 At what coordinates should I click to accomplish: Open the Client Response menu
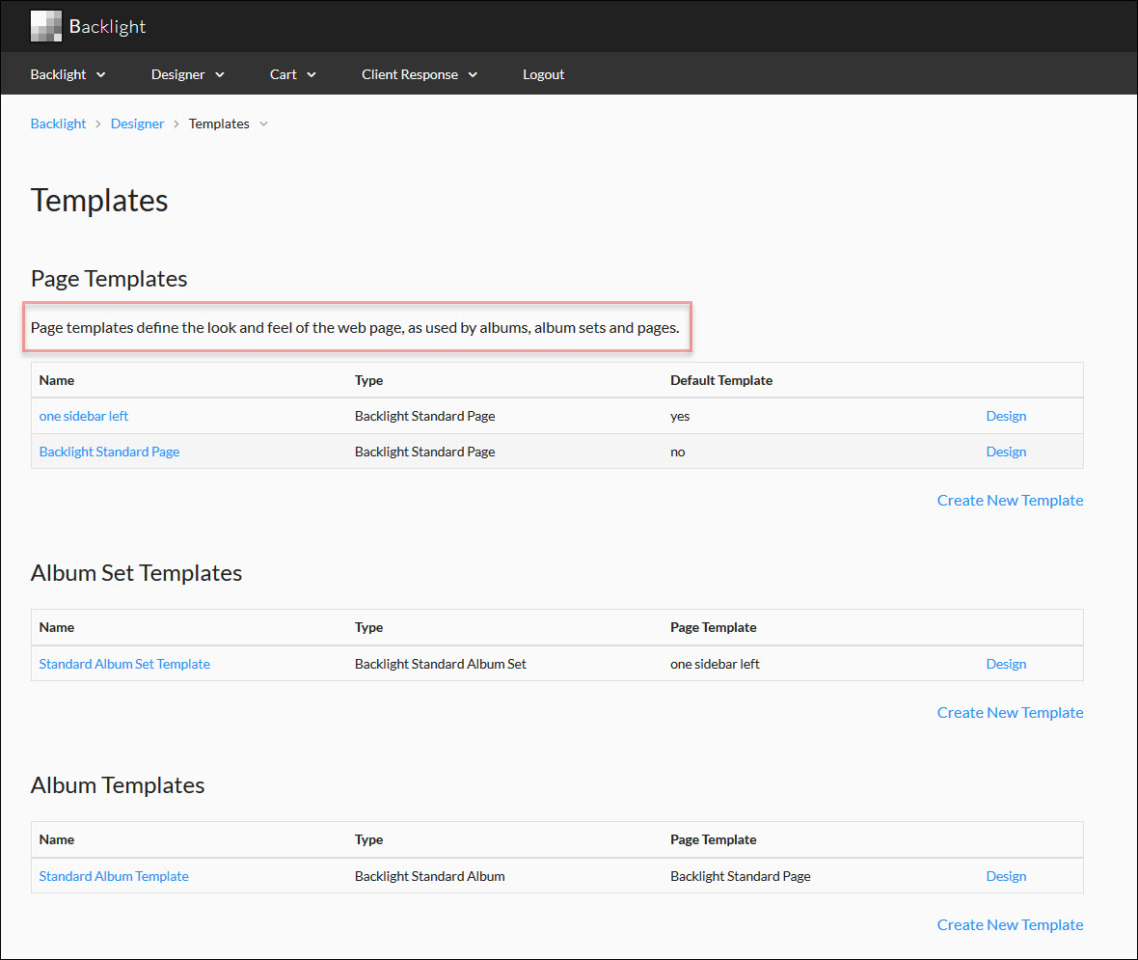(419, 74)
